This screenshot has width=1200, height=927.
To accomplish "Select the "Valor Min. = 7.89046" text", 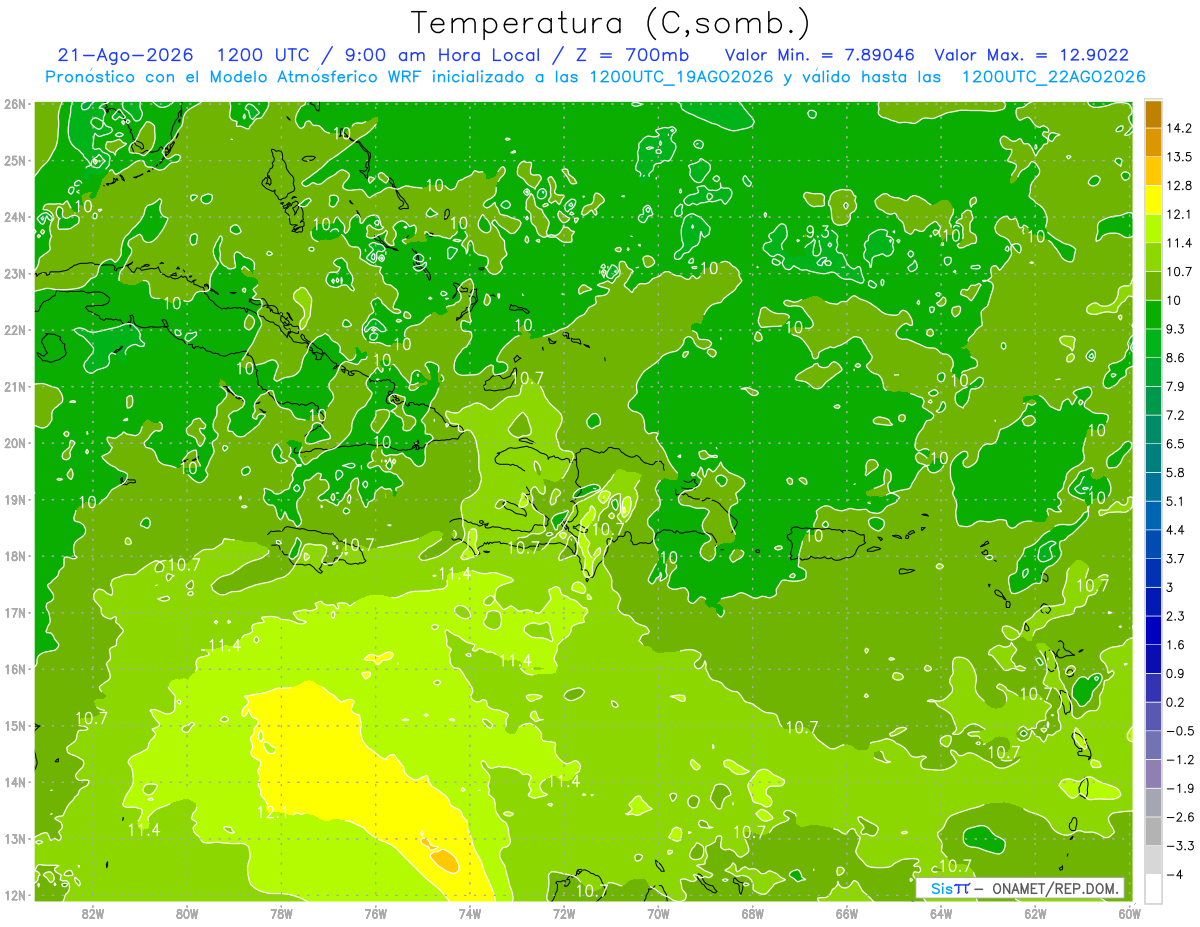I will click(x=819, y=55).
